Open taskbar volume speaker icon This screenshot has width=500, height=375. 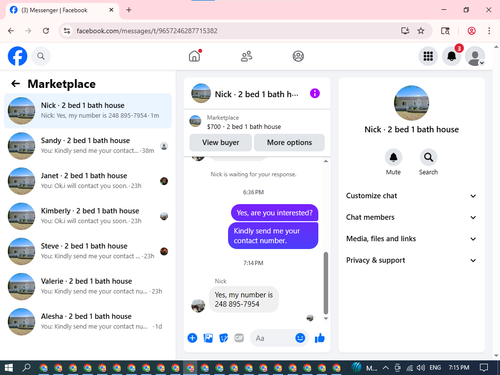421,368
